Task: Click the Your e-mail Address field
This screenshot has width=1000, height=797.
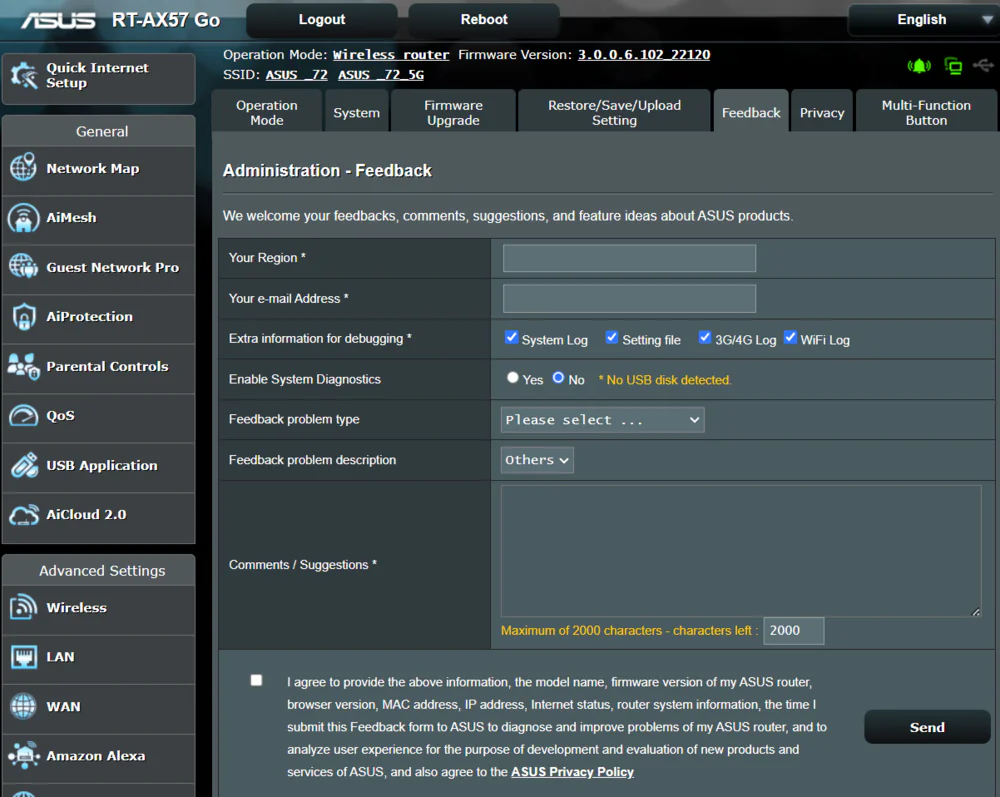Action: click(629, 298)
